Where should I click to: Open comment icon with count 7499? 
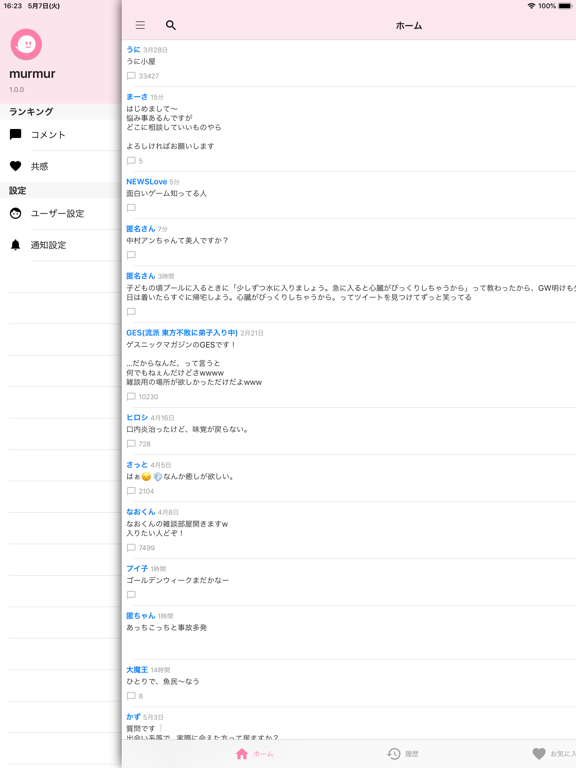(131, 548)
